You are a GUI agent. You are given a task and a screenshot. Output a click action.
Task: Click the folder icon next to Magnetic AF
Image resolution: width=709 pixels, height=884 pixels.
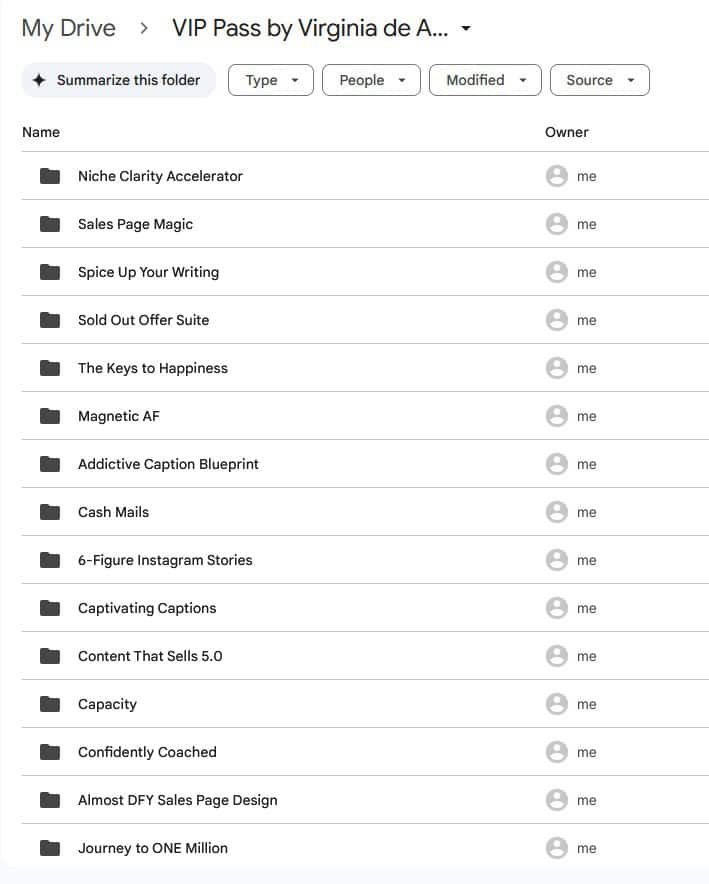point(50,416)
